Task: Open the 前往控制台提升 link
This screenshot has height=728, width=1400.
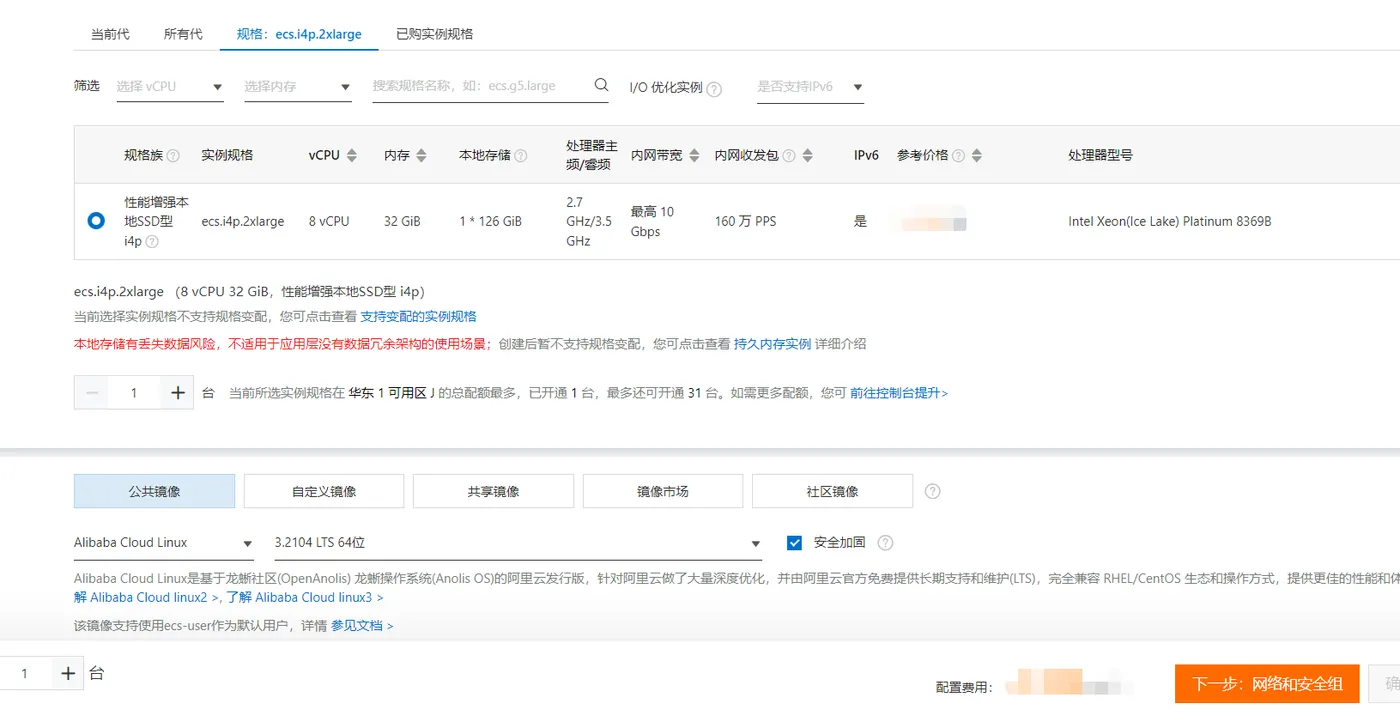Action: point(899,393)
